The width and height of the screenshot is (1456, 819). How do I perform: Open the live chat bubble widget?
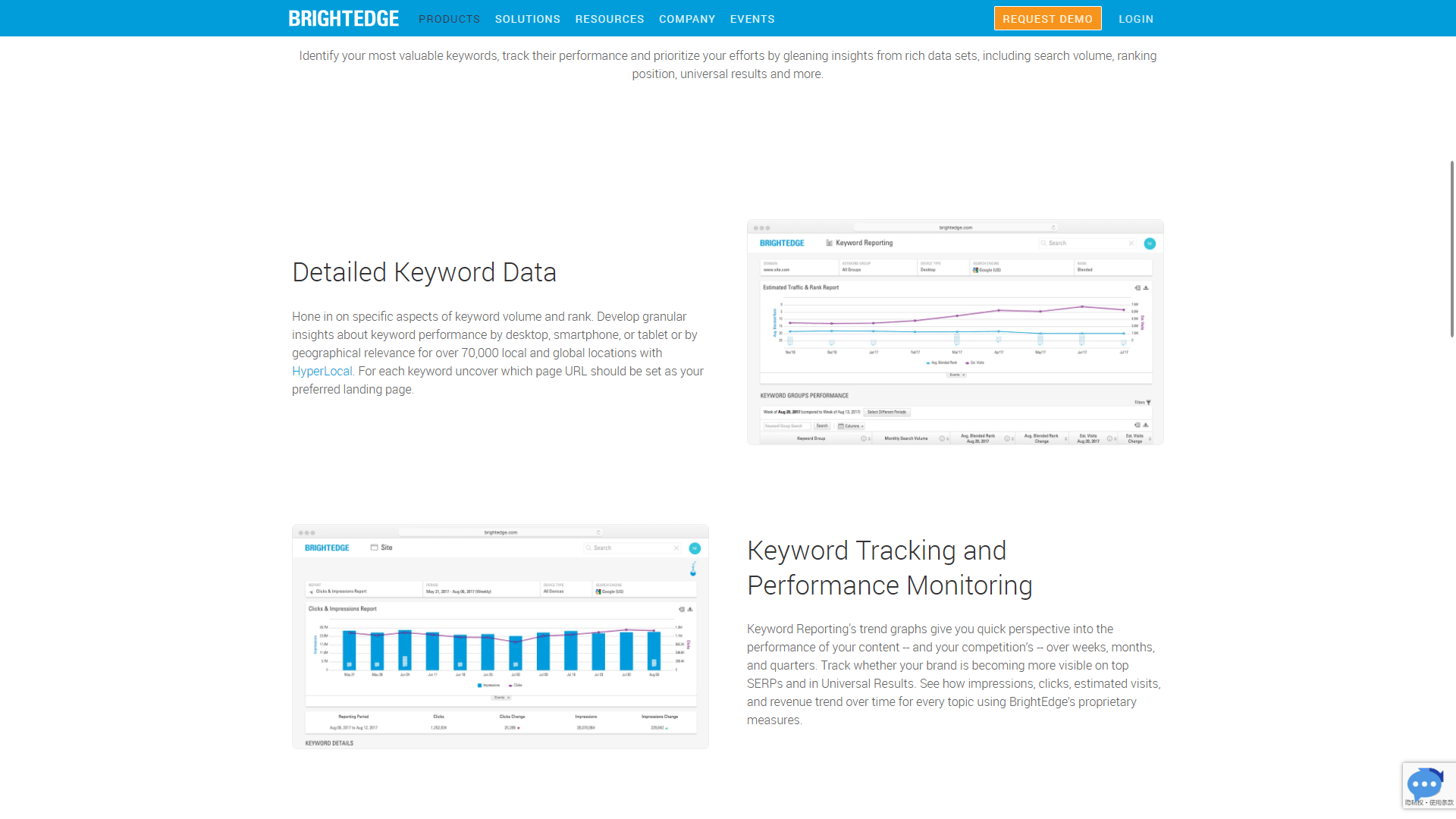point(1423,783)
